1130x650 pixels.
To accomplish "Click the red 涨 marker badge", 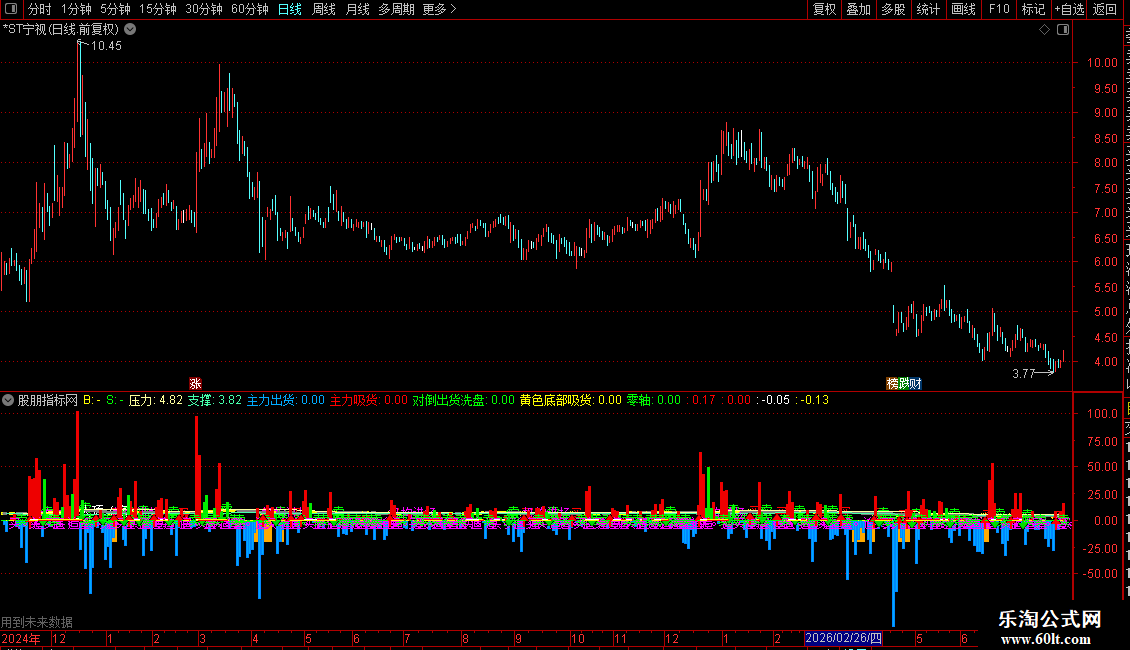I will pos(195,383).
